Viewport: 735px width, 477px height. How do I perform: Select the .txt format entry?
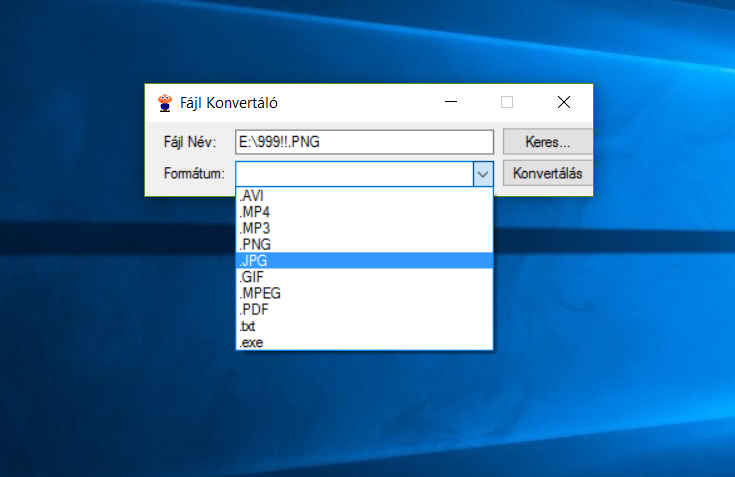tap(364, 327)
